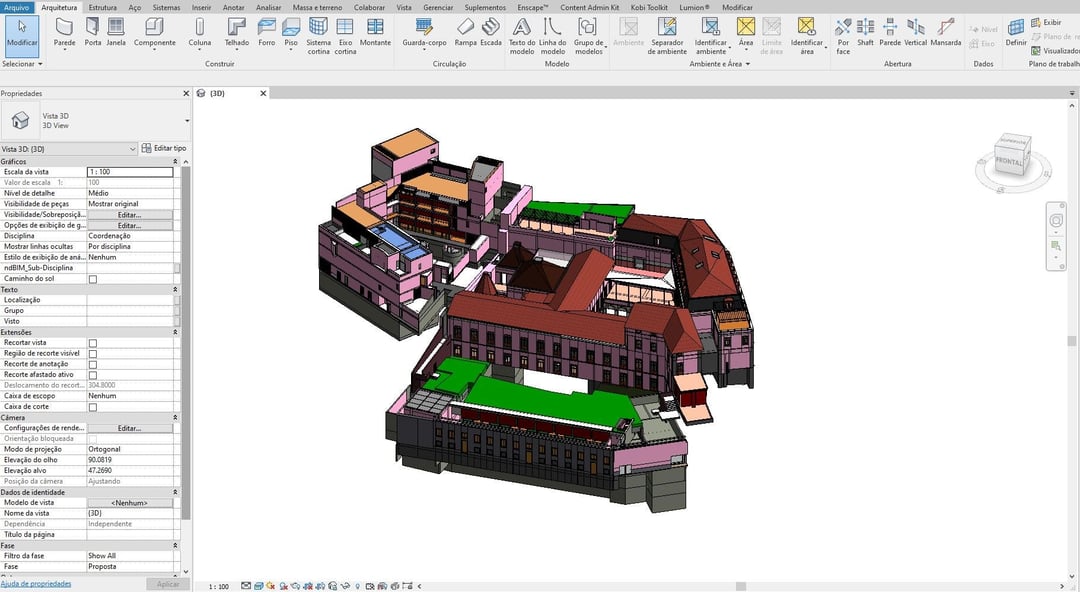Select the Coluna column tool
Image resolution: width=1080 pixels, height=592 pixels.
click(200, 33)
